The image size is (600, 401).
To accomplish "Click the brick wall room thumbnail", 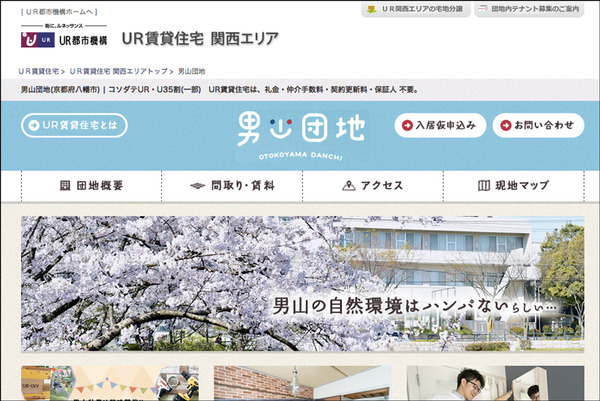I will [303, 383].
